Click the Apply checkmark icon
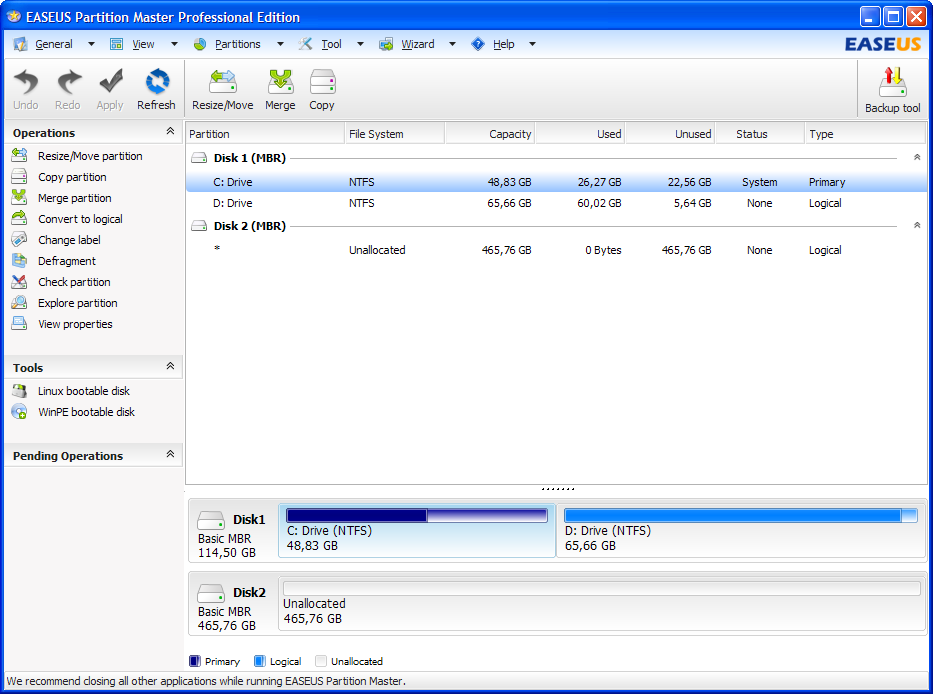The width and height of the screenshot is (933, 694). (x=110, y=82)
